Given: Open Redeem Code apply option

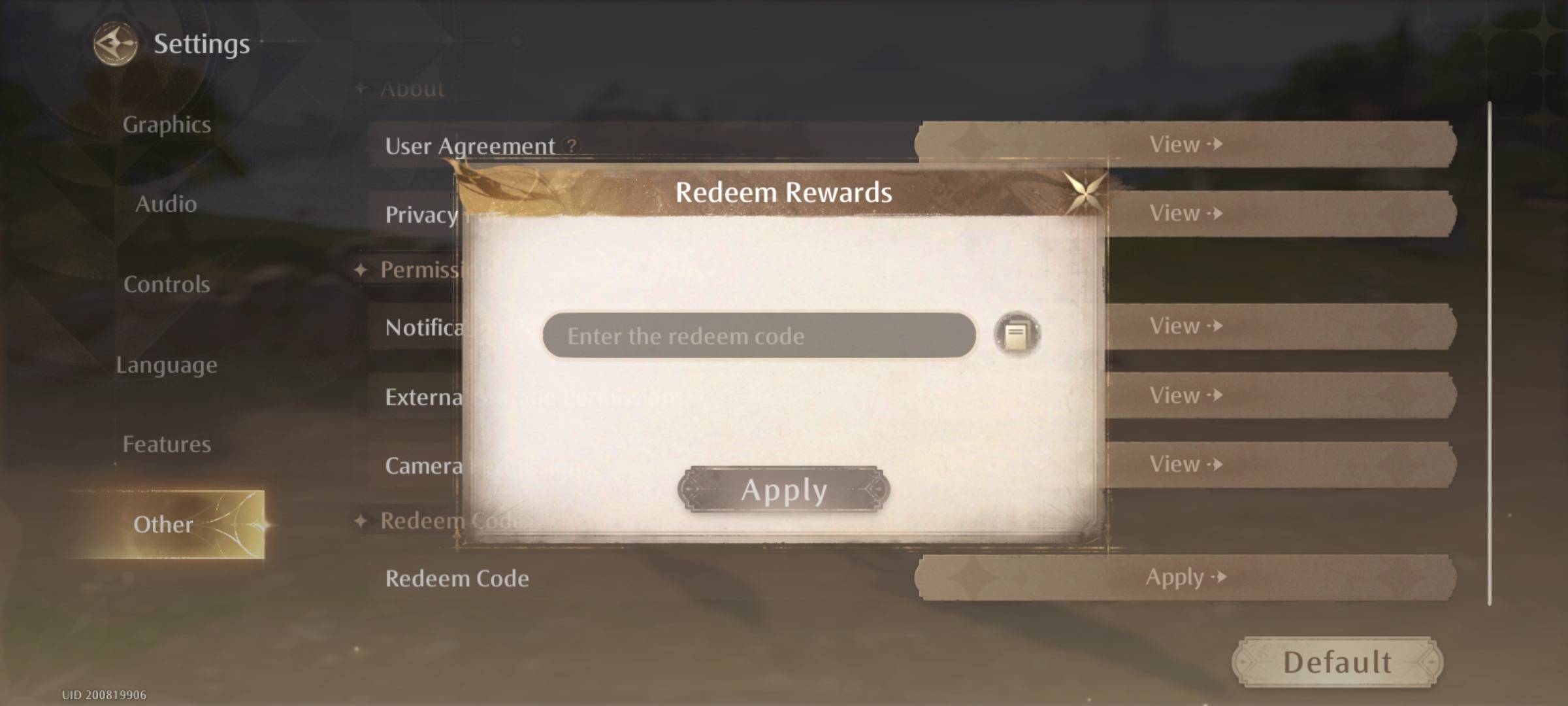Looking at the screenshot, I should point(1183,578).
